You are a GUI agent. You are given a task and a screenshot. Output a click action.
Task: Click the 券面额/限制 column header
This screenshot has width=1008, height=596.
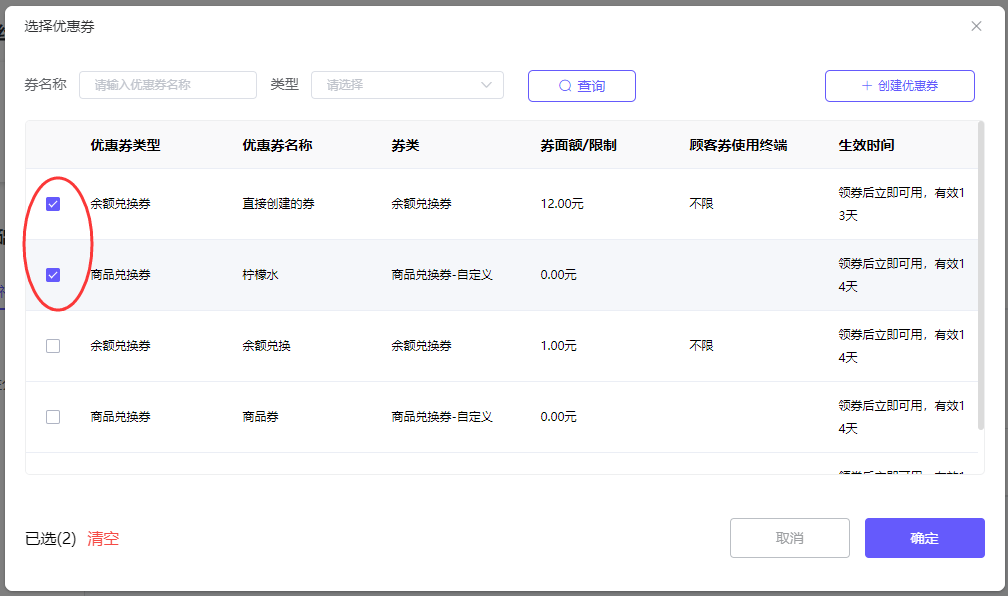click(578, 145)
